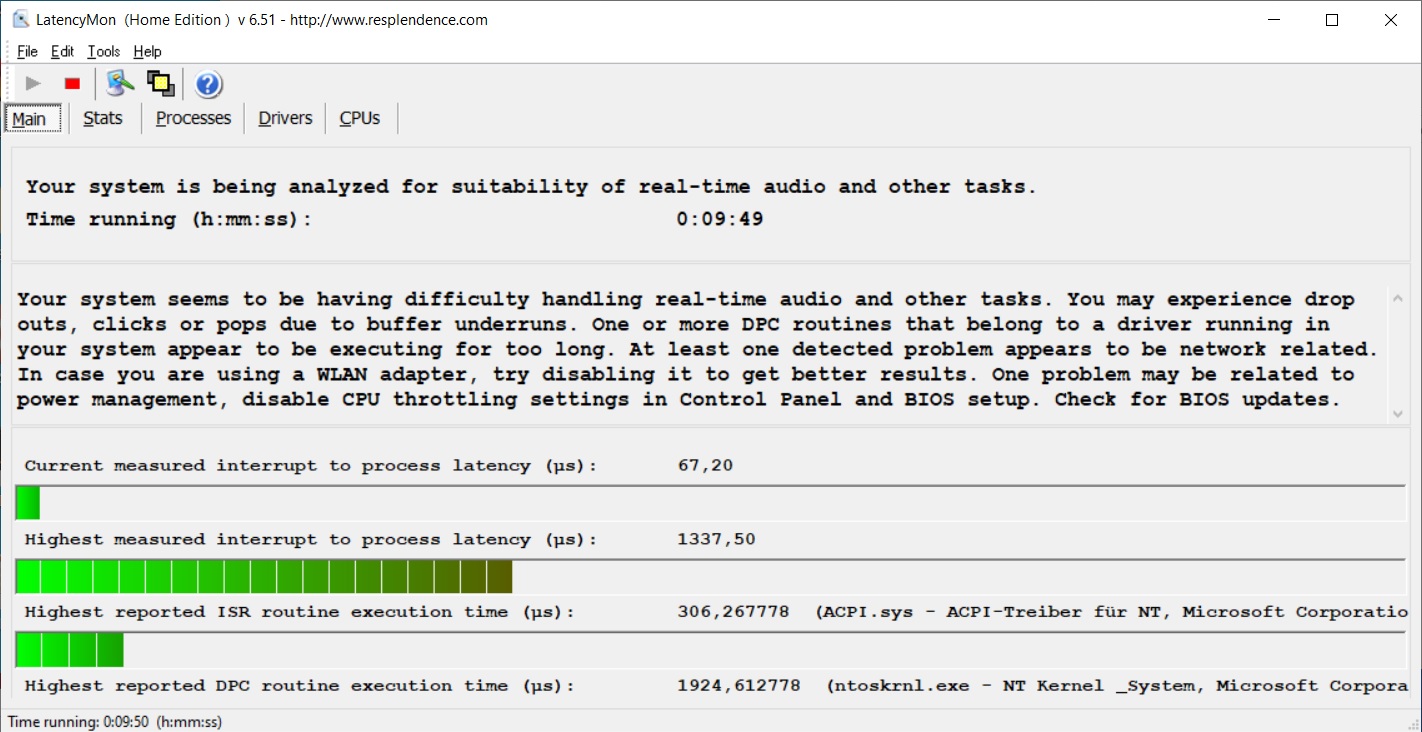Click the ACPI.sys driver description text

pyautogui.click(x=1112, y=612)
